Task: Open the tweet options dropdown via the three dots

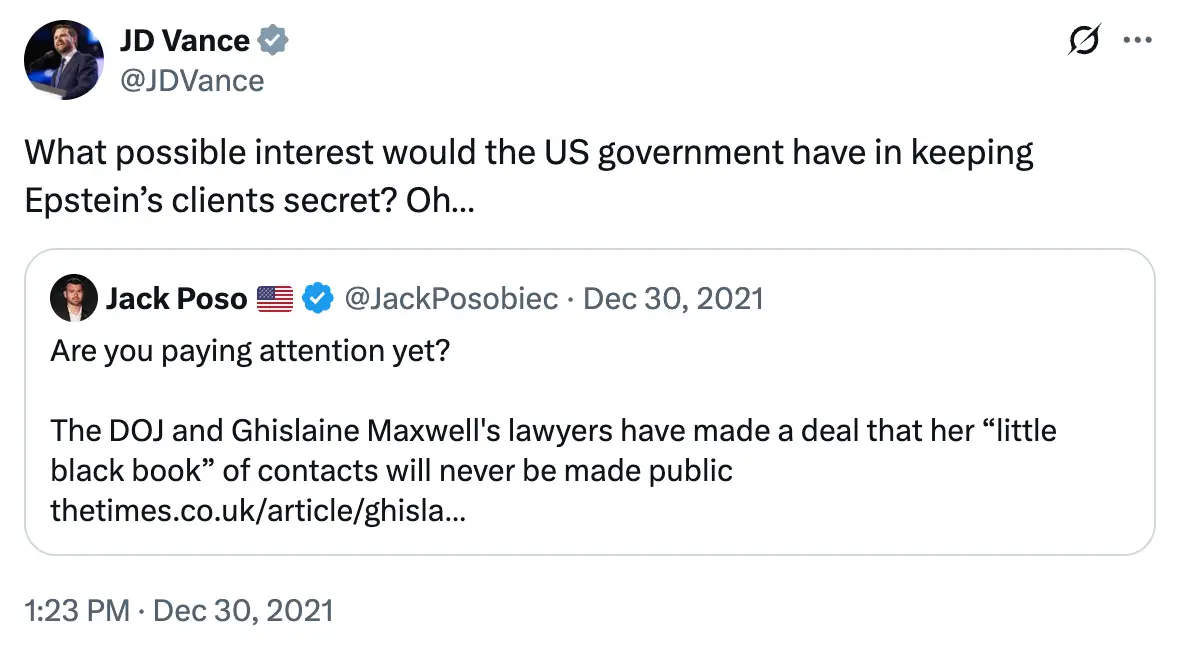Action: pyautogui.click(x=1138, y=40)
